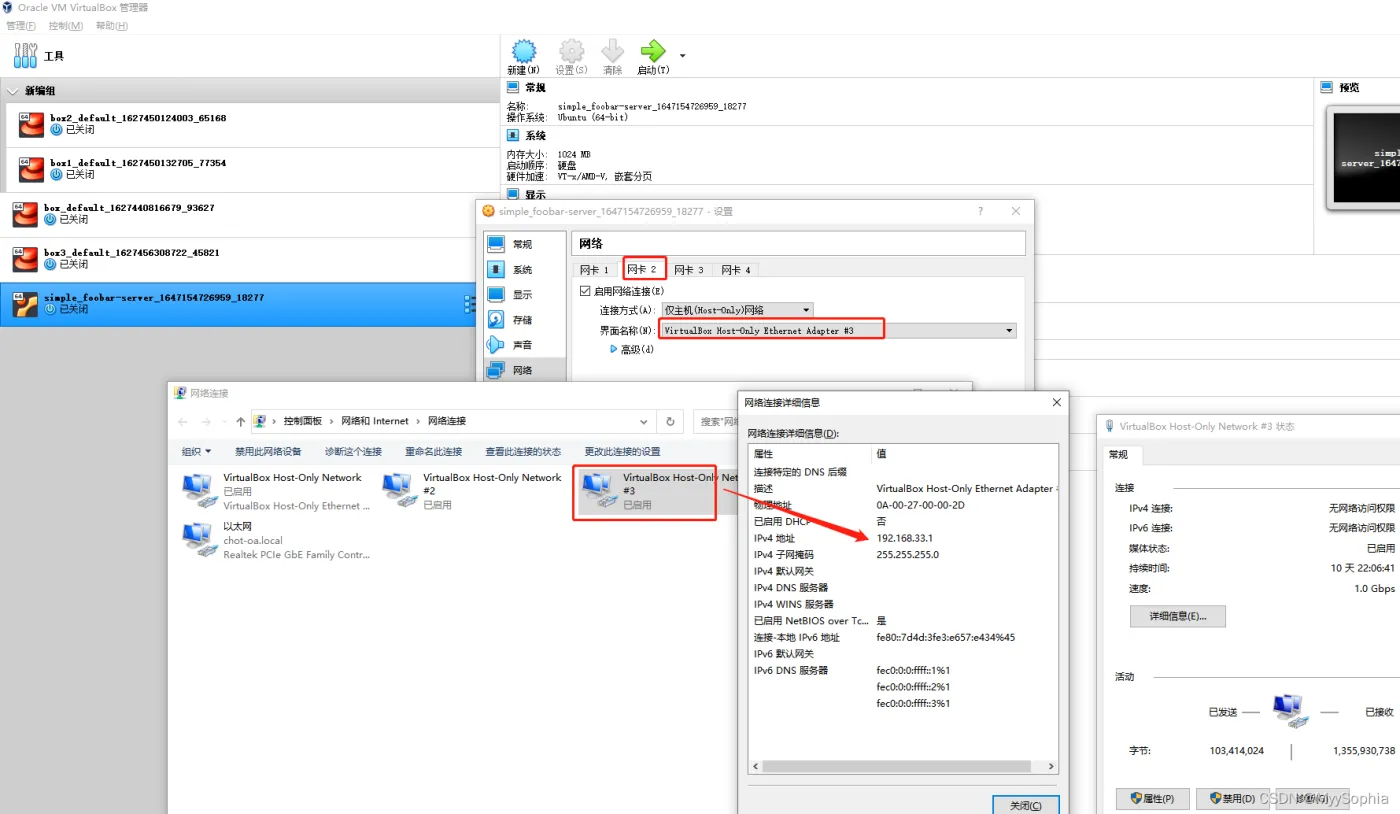Open 存储 category in settings dialog sidebar
Image resolution: width=1400 pixels, height=814 pixels.
coord(523,319)
